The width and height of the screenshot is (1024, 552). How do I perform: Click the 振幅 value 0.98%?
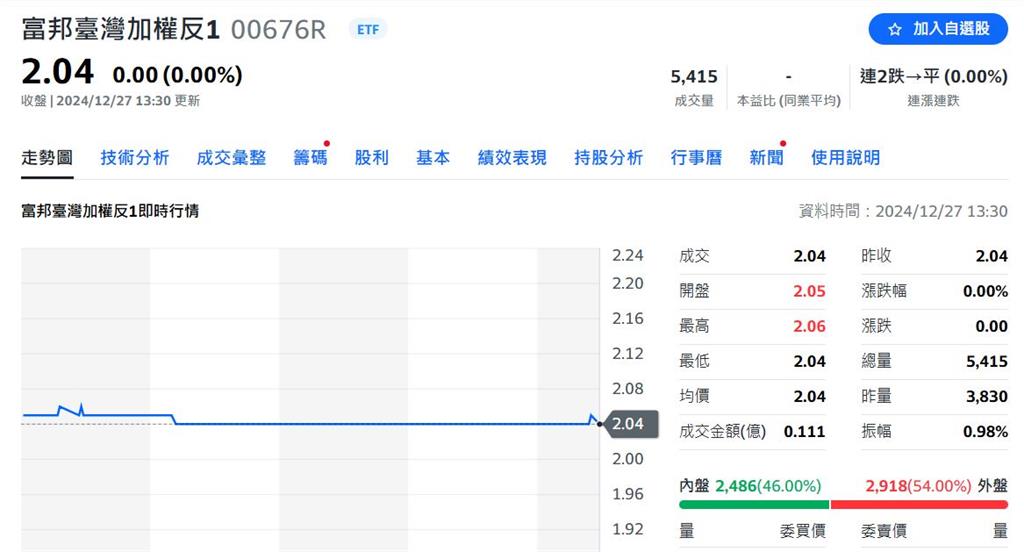click(985, 431)
